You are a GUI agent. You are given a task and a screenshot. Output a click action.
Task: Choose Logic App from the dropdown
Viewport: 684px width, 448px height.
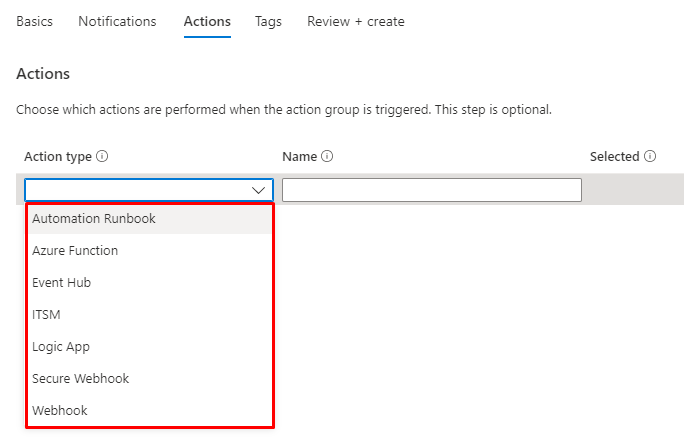click(x=61, y=347)
